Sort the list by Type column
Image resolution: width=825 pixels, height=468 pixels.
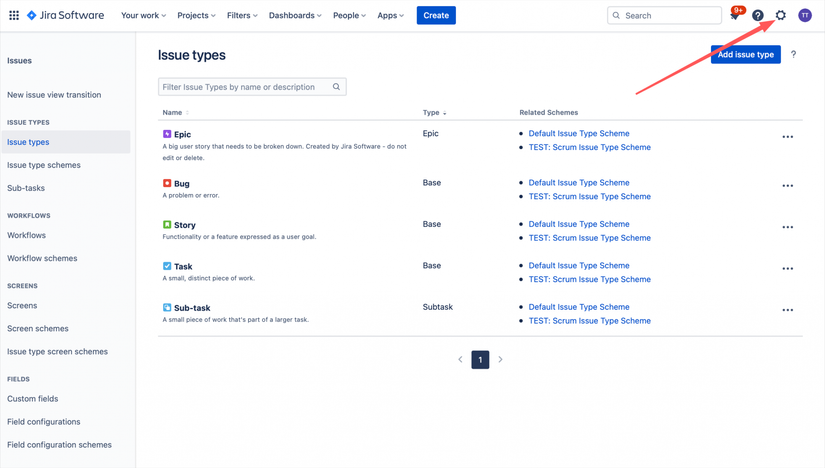(435, 113)
